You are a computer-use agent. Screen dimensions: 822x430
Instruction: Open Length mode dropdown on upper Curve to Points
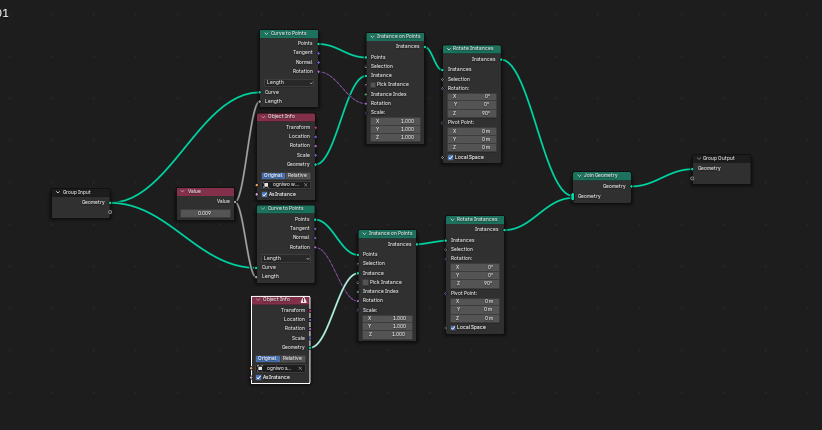(288, 82)
